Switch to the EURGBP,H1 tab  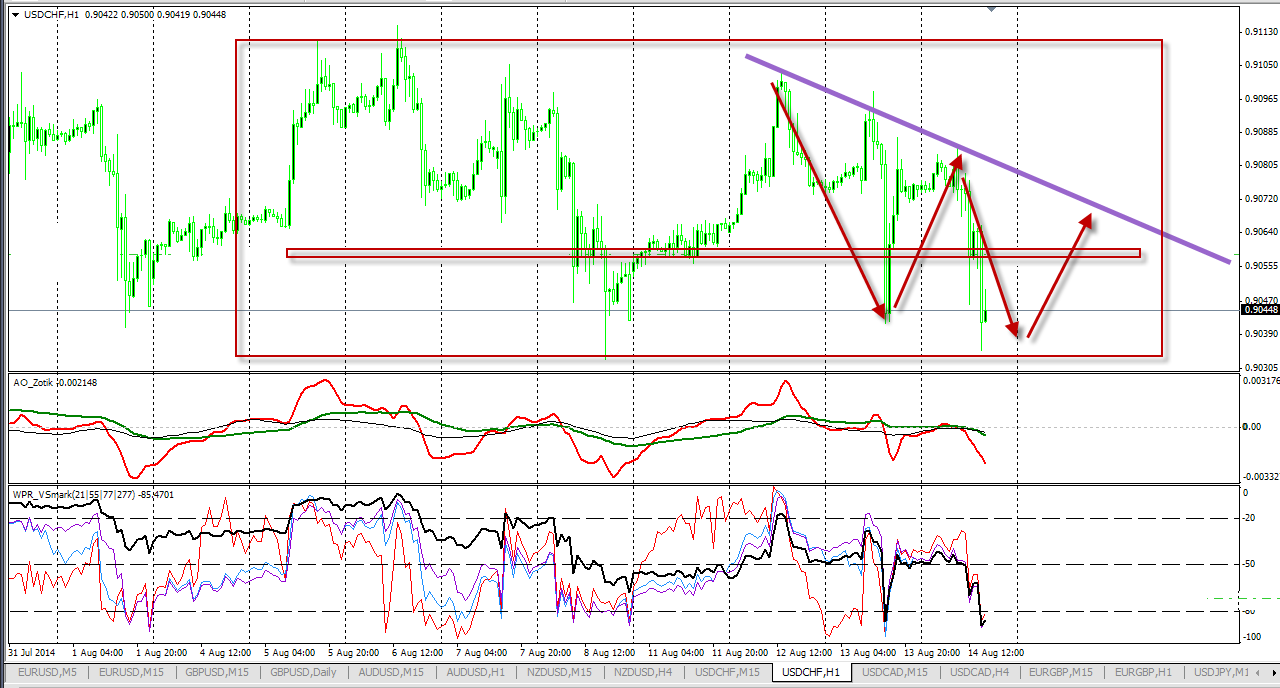click(1144, 671)
